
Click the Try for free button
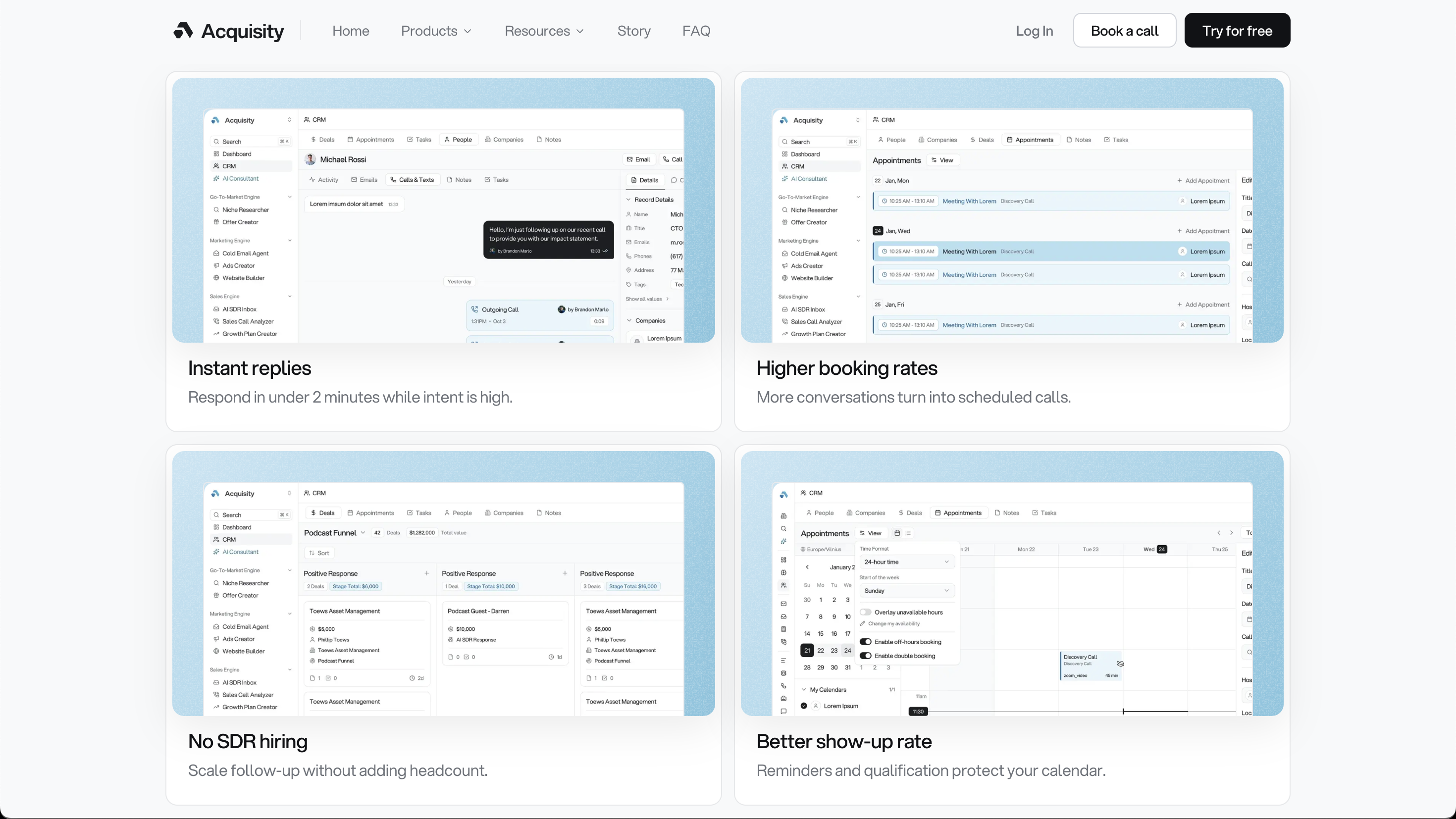(1237, 31)
